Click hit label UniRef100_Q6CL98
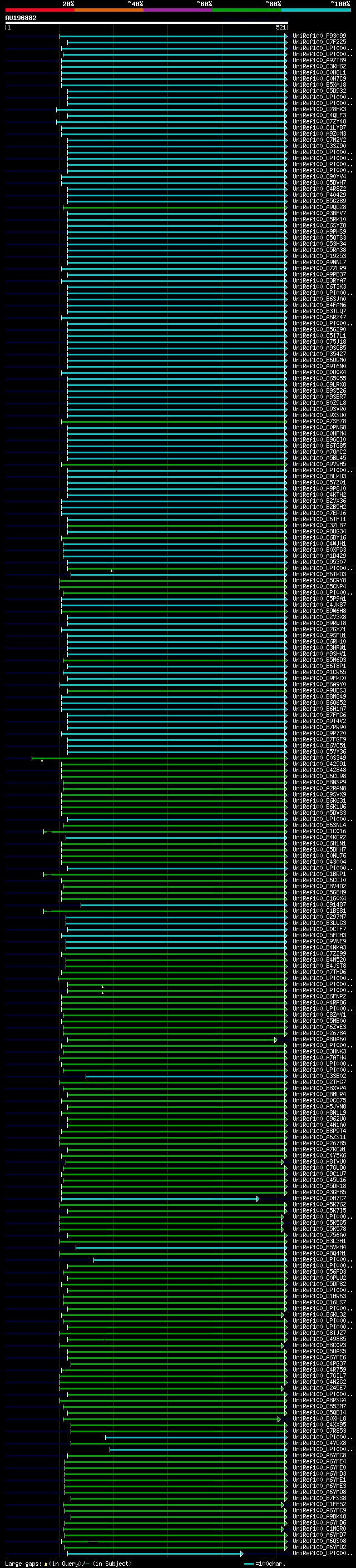 [319, 776]
